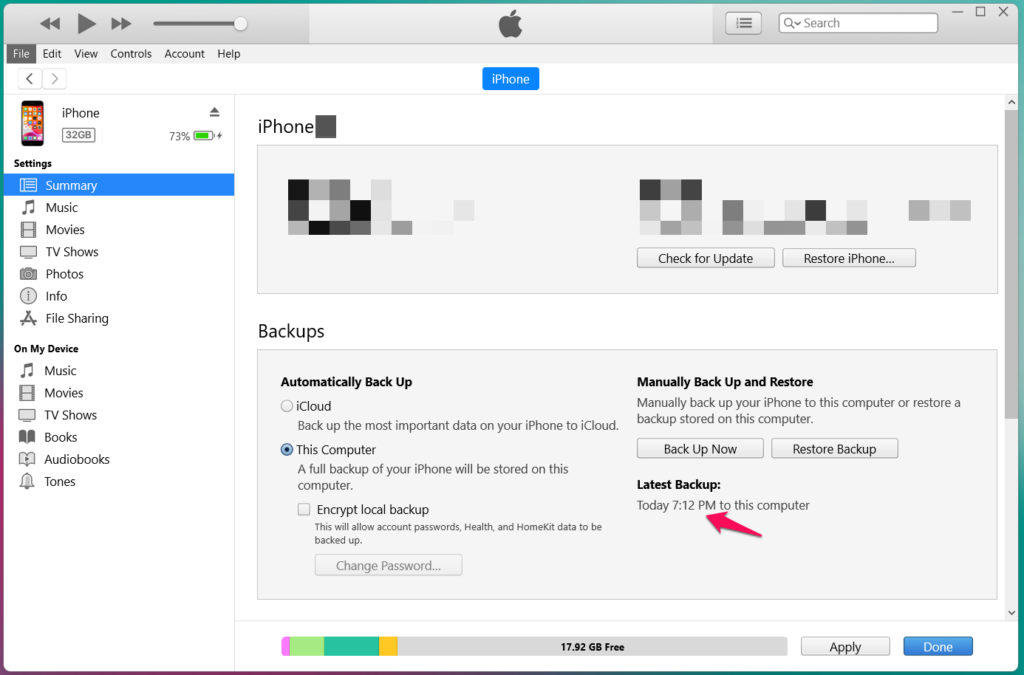
Task: Click the play button
Action: [86, 24]
